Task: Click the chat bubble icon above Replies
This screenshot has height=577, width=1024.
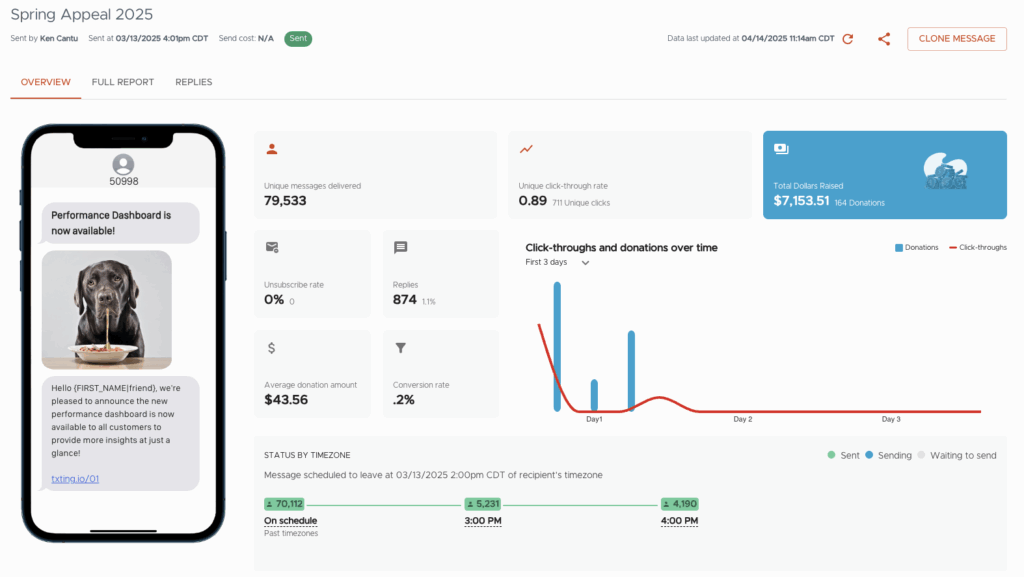Action: click(400, 247)
